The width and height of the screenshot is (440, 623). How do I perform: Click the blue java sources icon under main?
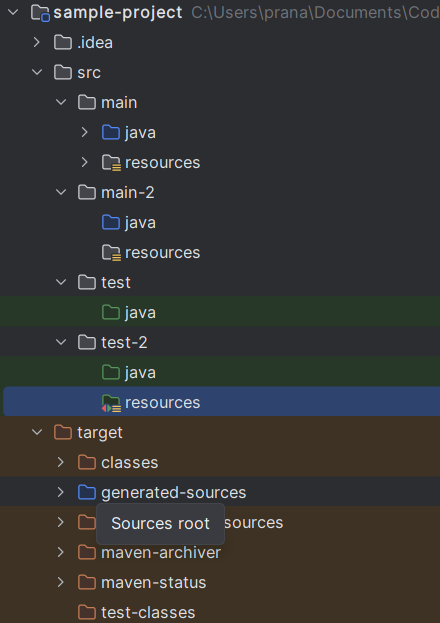click(111, 132)
